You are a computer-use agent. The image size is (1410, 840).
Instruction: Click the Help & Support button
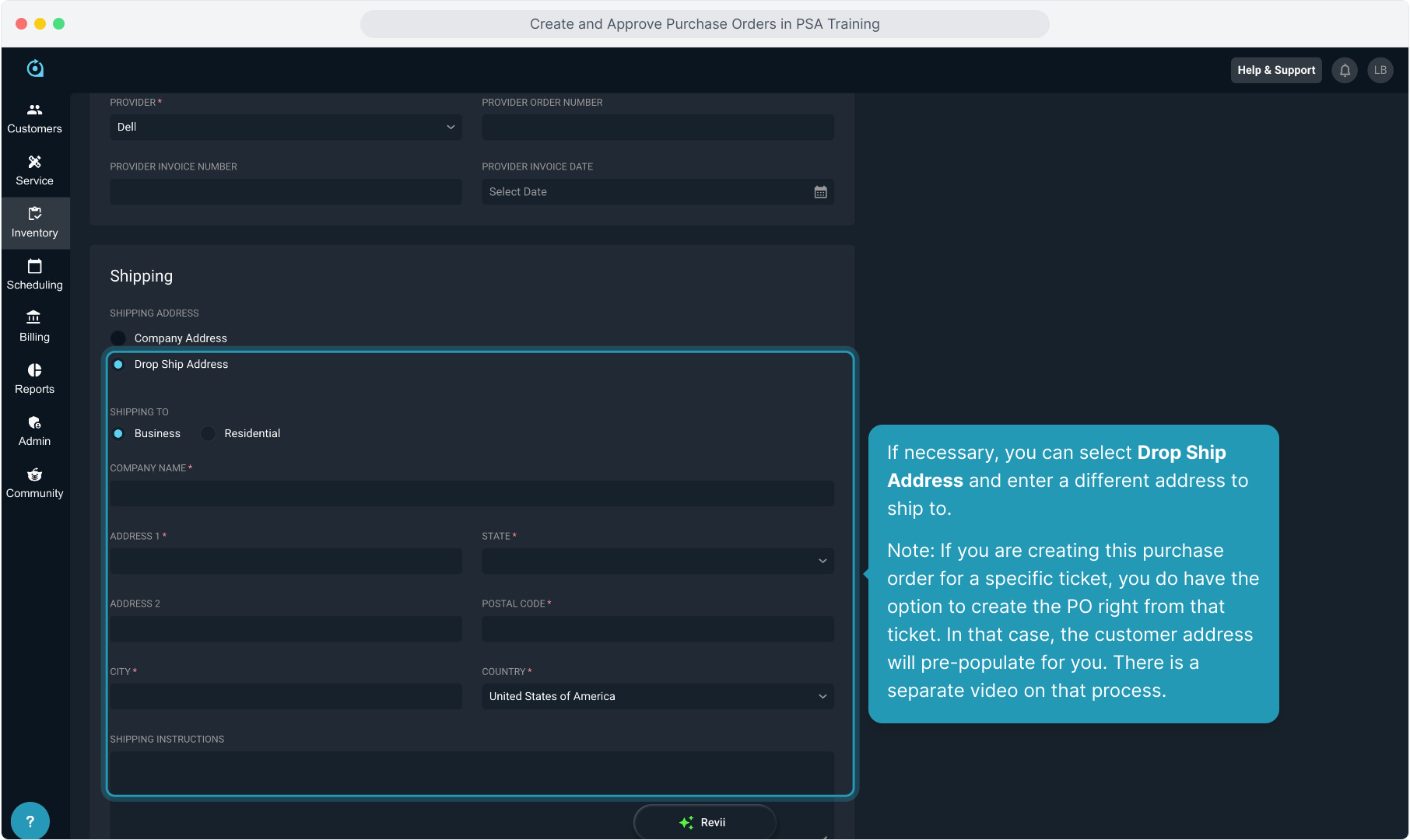point(1276,70)
